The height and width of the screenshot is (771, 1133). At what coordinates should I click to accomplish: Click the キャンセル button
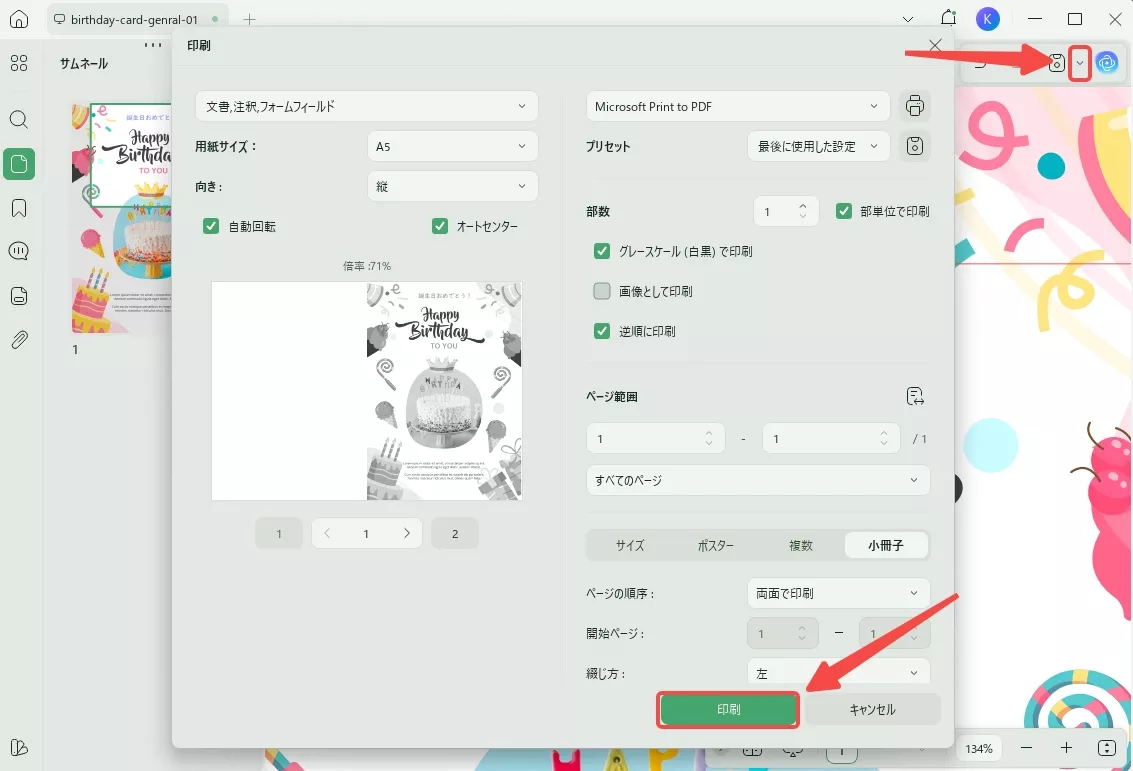872,710
